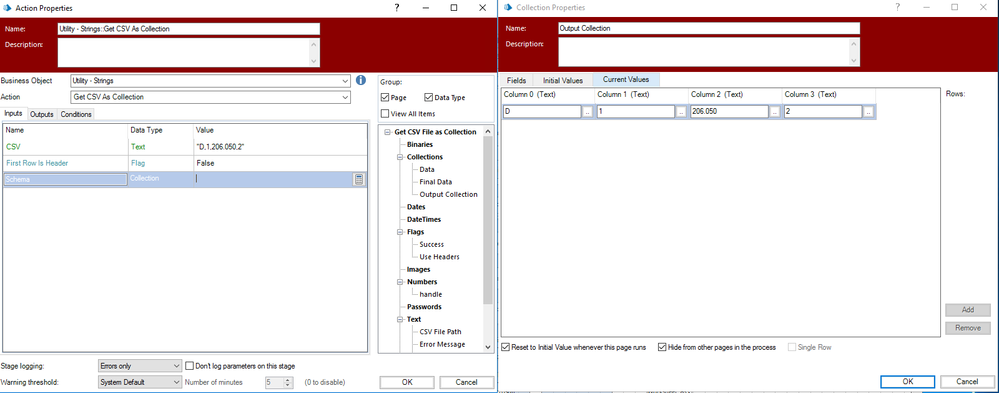Viewport: 999px width, 393px height.
Task: Select Error Message under Text
Action: click(442, 345)
